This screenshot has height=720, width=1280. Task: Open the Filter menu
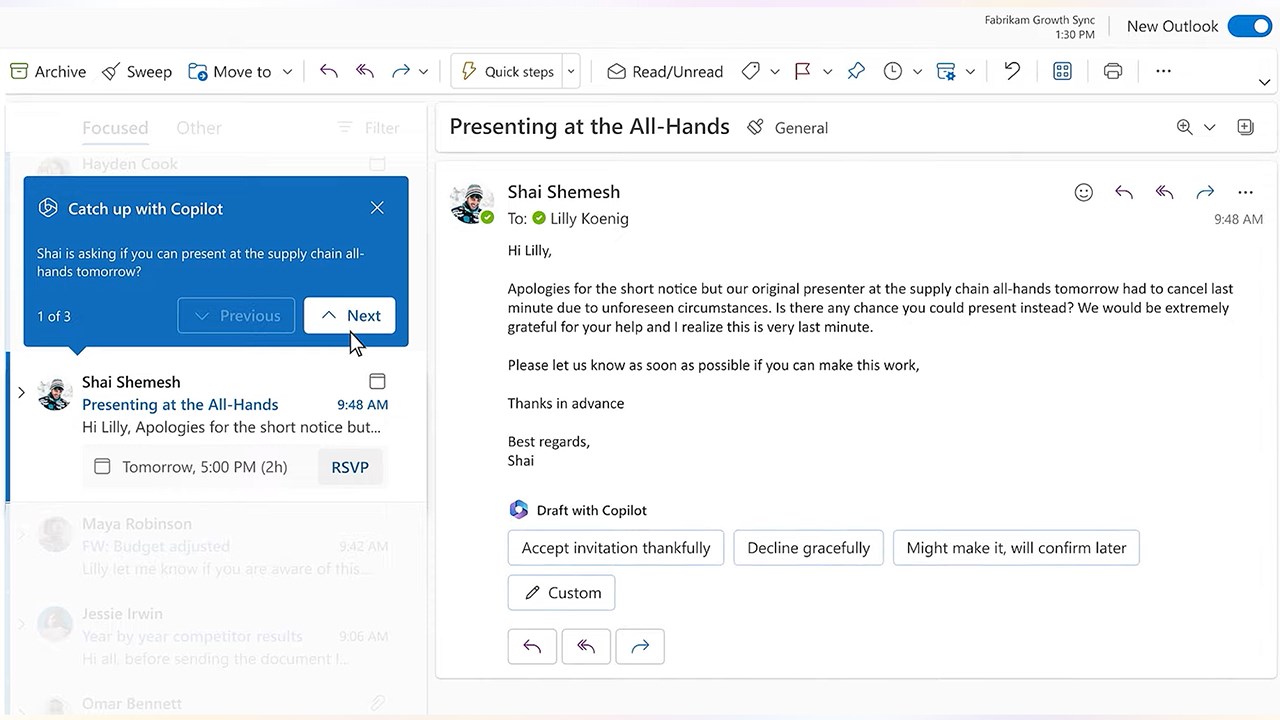pos(368,127)
